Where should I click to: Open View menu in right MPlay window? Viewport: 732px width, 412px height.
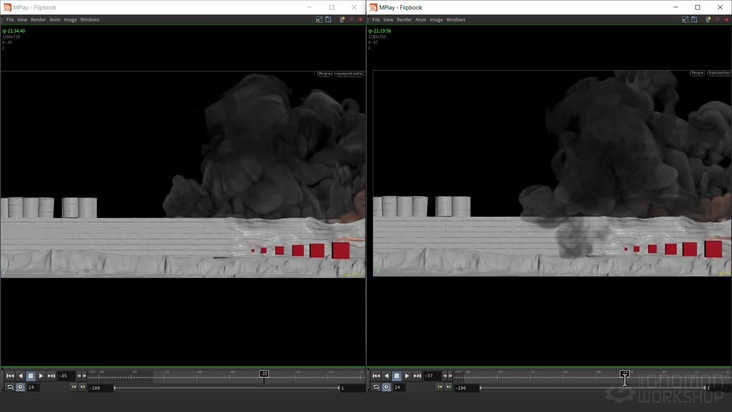pyautogui.click(x=388, y=20)
